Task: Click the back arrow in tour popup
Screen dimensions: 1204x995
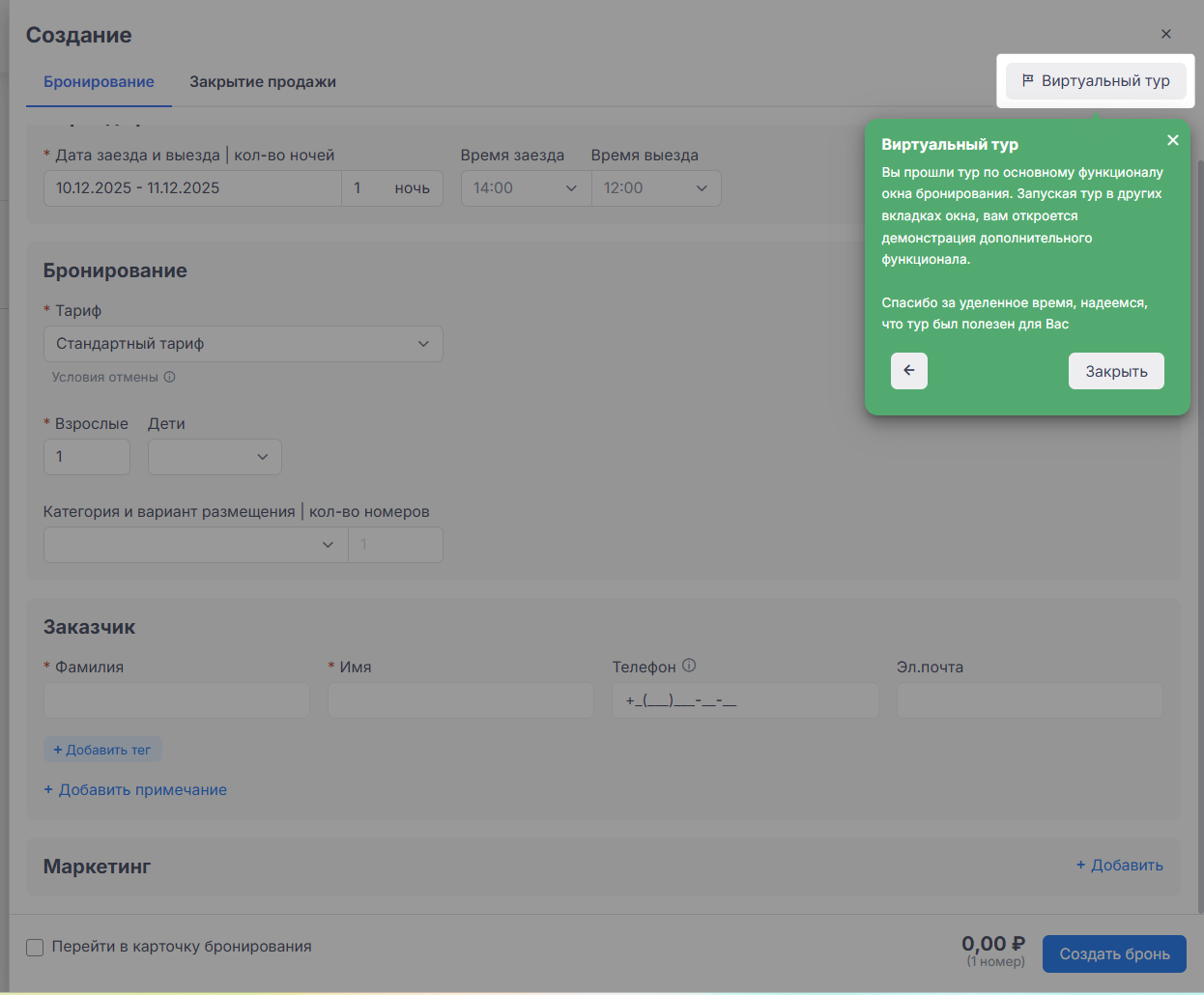Action: point(908,371)
